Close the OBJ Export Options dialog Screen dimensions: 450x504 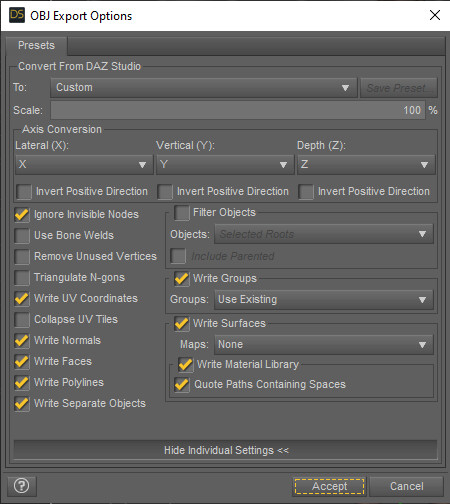click(x=435, y=15)
